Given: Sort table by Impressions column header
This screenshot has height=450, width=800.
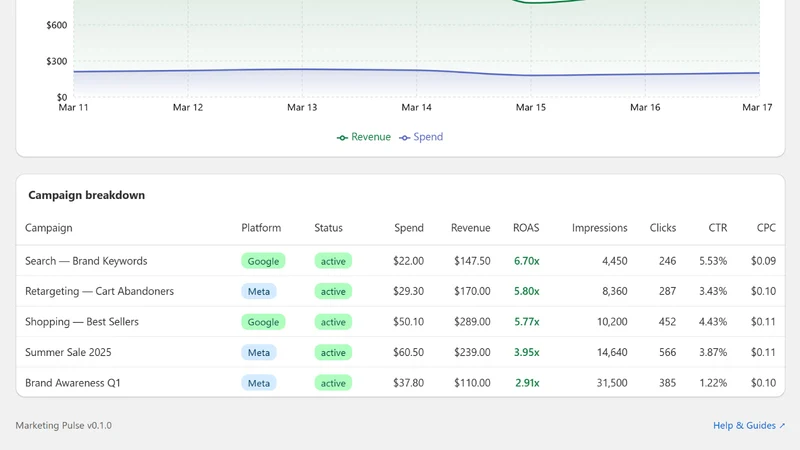Looking at the screenshot, I should coord(599,228).
